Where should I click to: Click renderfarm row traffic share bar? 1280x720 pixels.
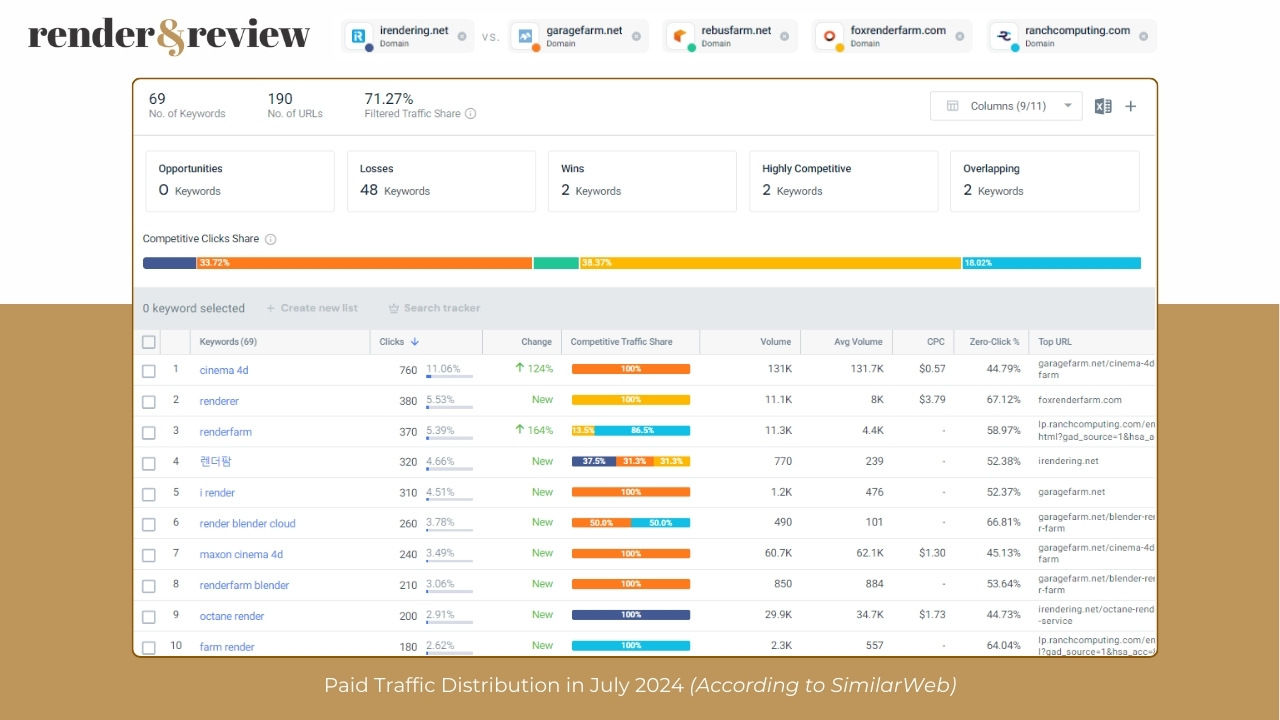coord(631,431)
